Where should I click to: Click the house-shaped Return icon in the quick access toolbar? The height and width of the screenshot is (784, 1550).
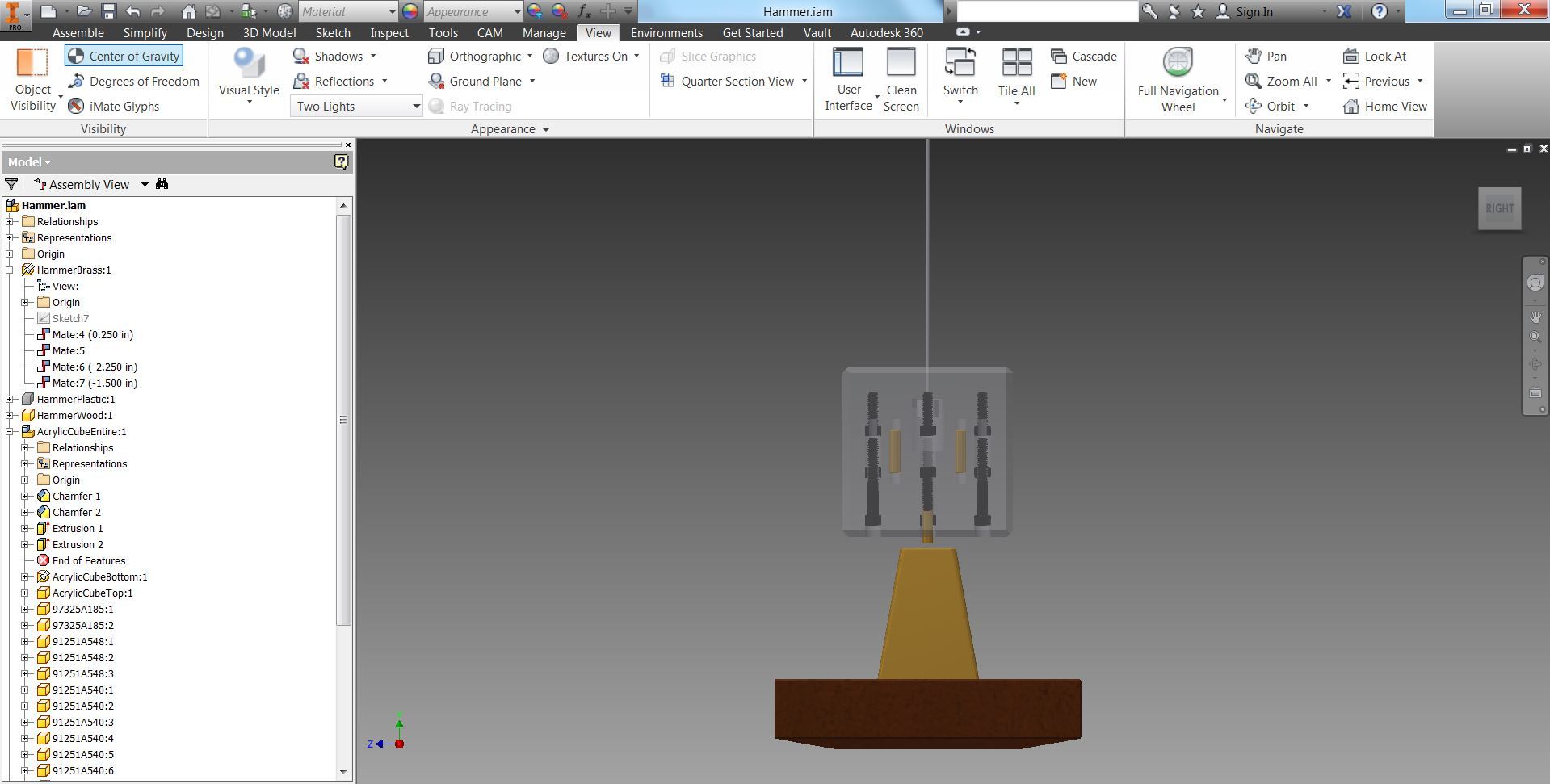click(188, 11)
